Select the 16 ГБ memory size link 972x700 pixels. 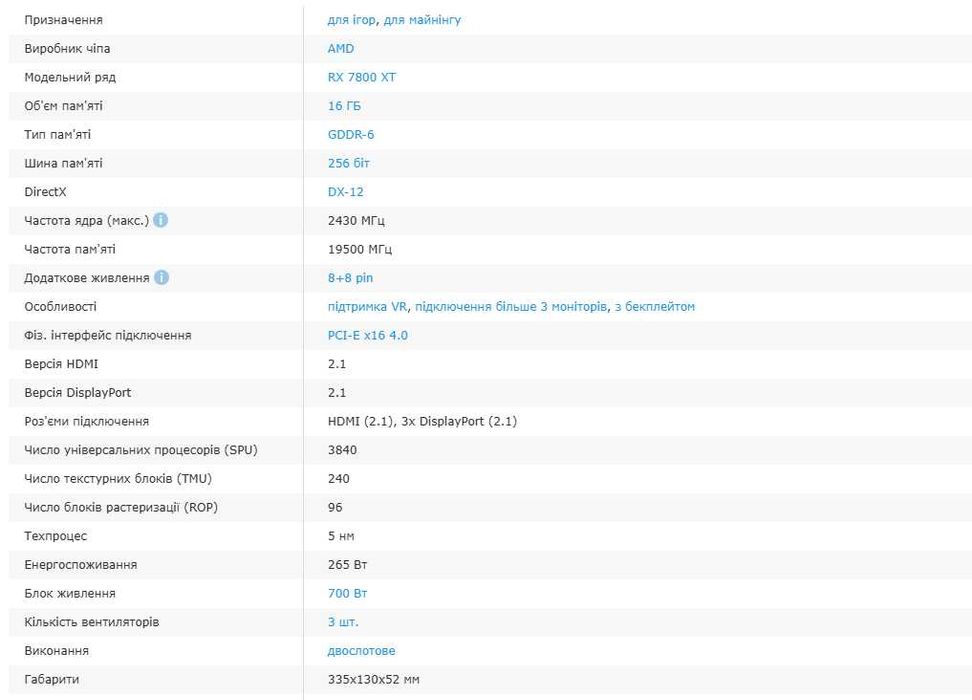point(344,106)
